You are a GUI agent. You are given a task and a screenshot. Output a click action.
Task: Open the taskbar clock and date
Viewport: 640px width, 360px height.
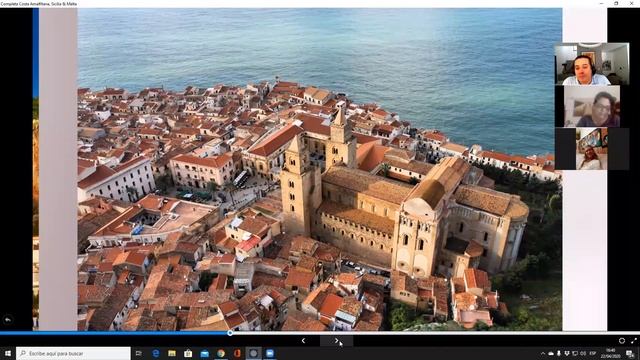pos(611,353)
